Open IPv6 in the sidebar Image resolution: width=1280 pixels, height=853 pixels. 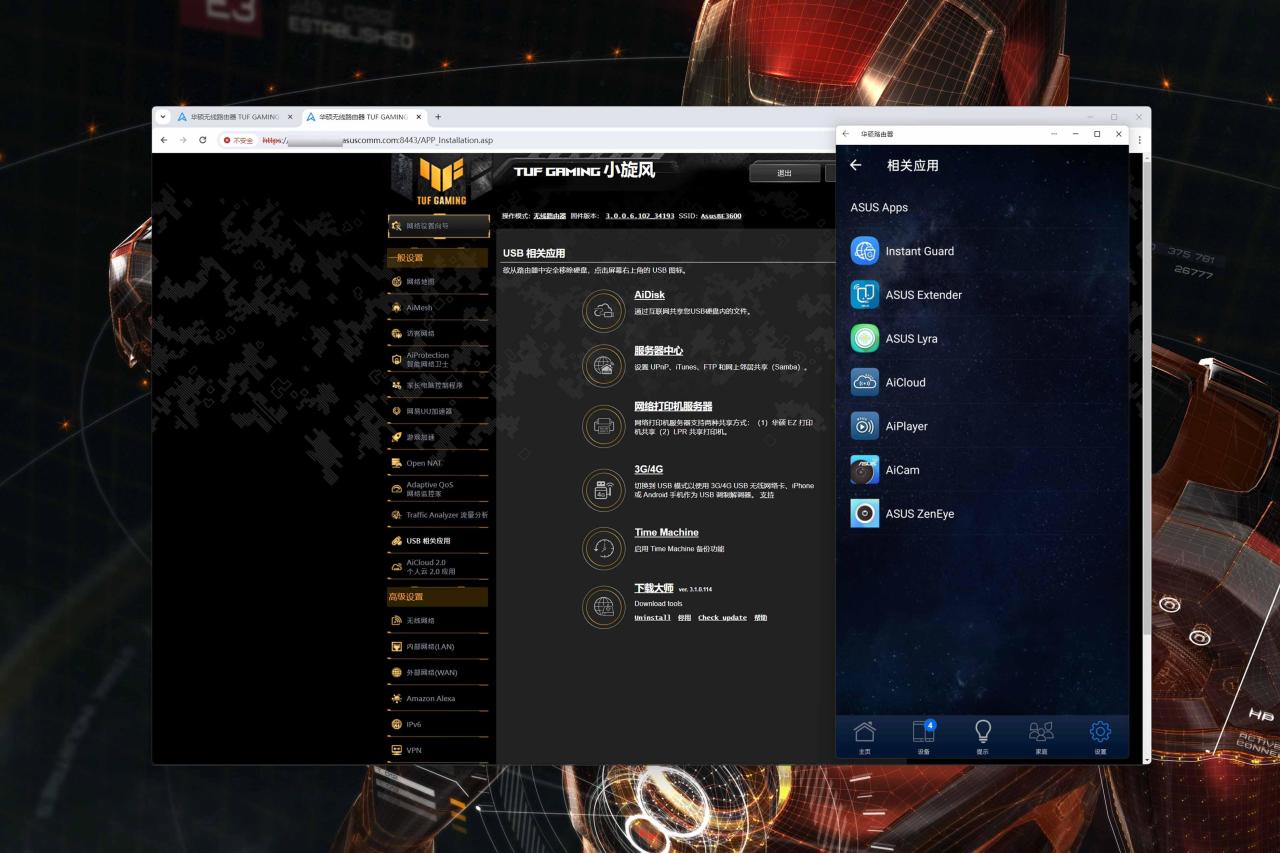pyautogui.click(x=438, y=724)
